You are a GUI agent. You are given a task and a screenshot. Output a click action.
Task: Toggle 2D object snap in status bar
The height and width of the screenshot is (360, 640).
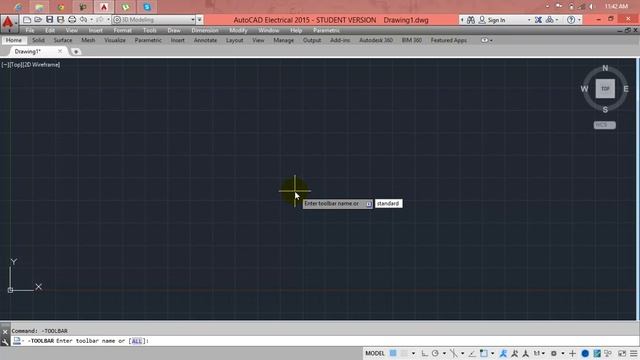coord(484,353)
